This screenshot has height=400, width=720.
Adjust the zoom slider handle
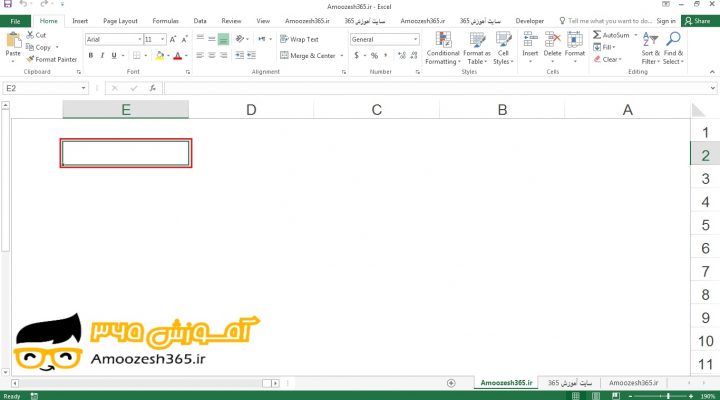pos(668,396)
